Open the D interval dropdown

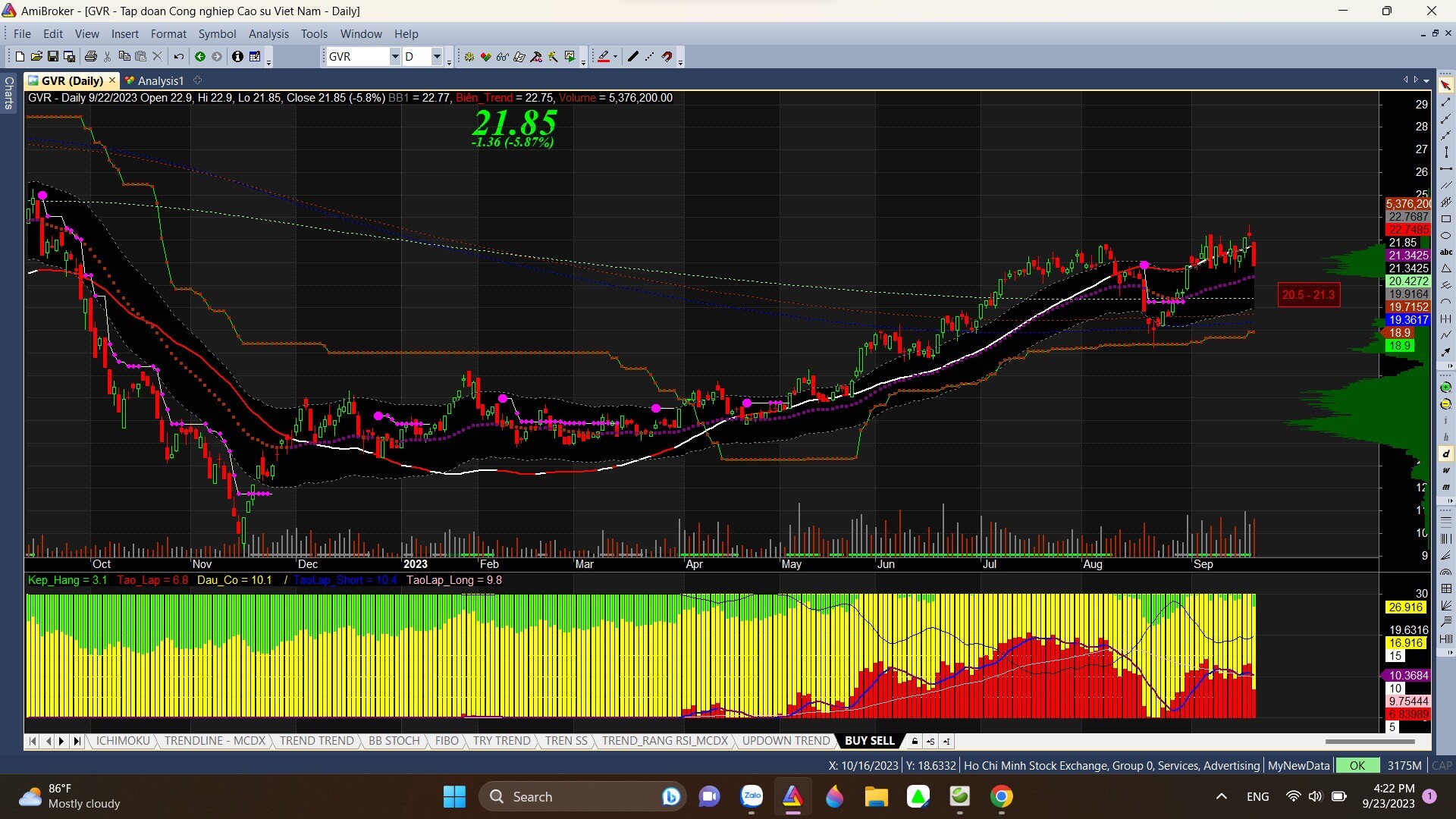(436, 57)
